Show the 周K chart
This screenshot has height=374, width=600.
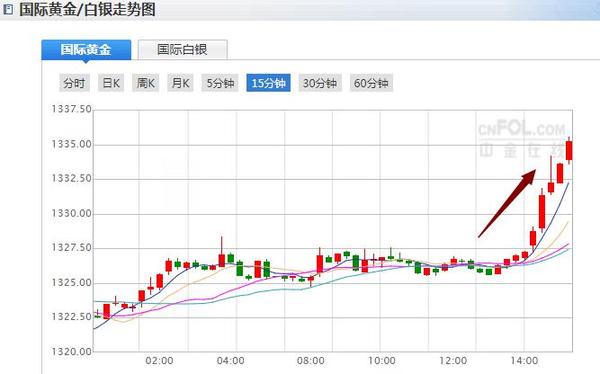coord(145,83)
